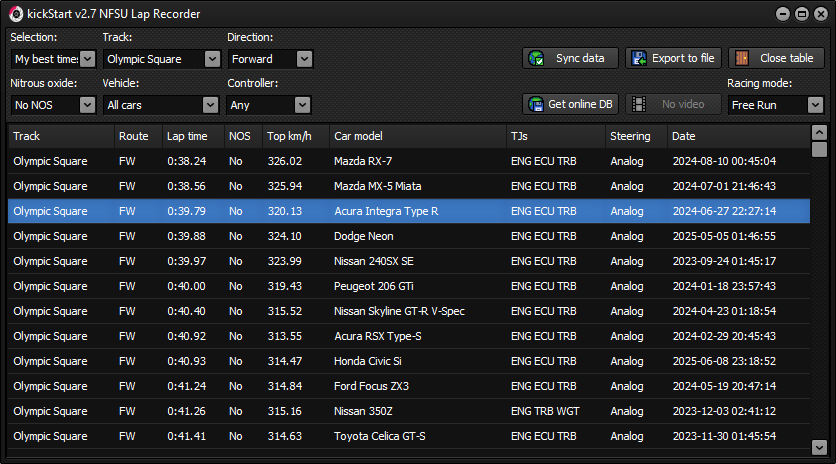
Task: Download the online DB
Action: [x=570, y=104]
